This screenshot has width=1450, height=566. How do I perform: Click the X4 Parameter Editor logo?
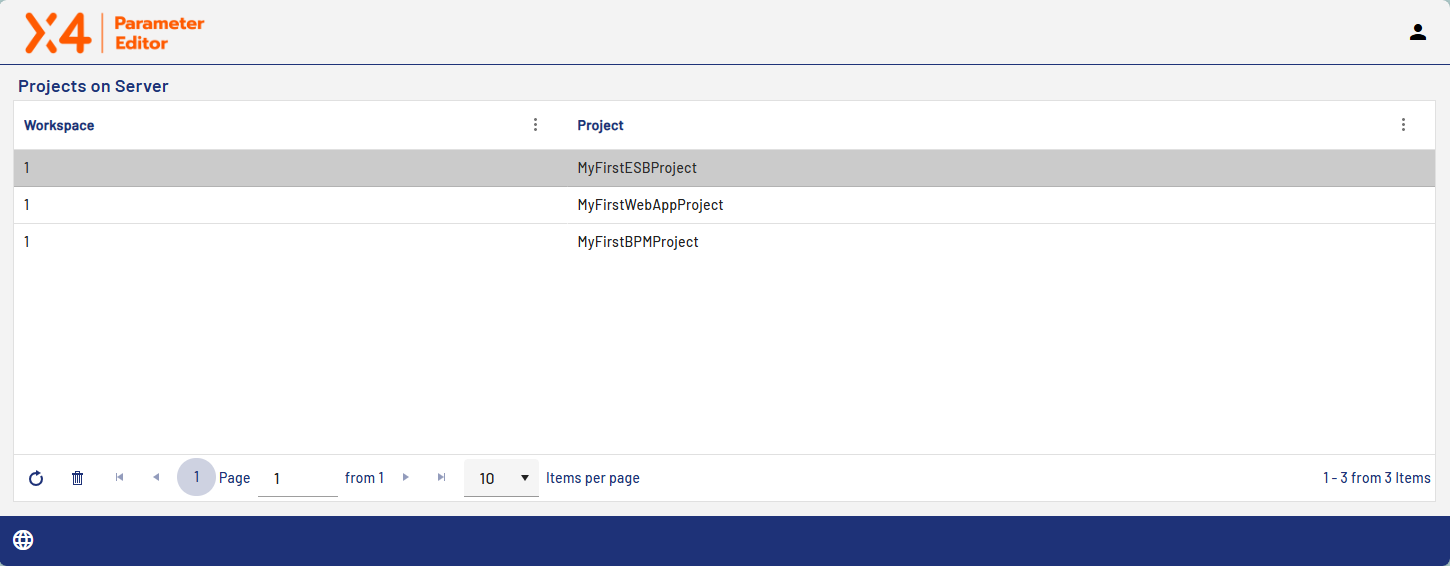[x=114, y=33]
